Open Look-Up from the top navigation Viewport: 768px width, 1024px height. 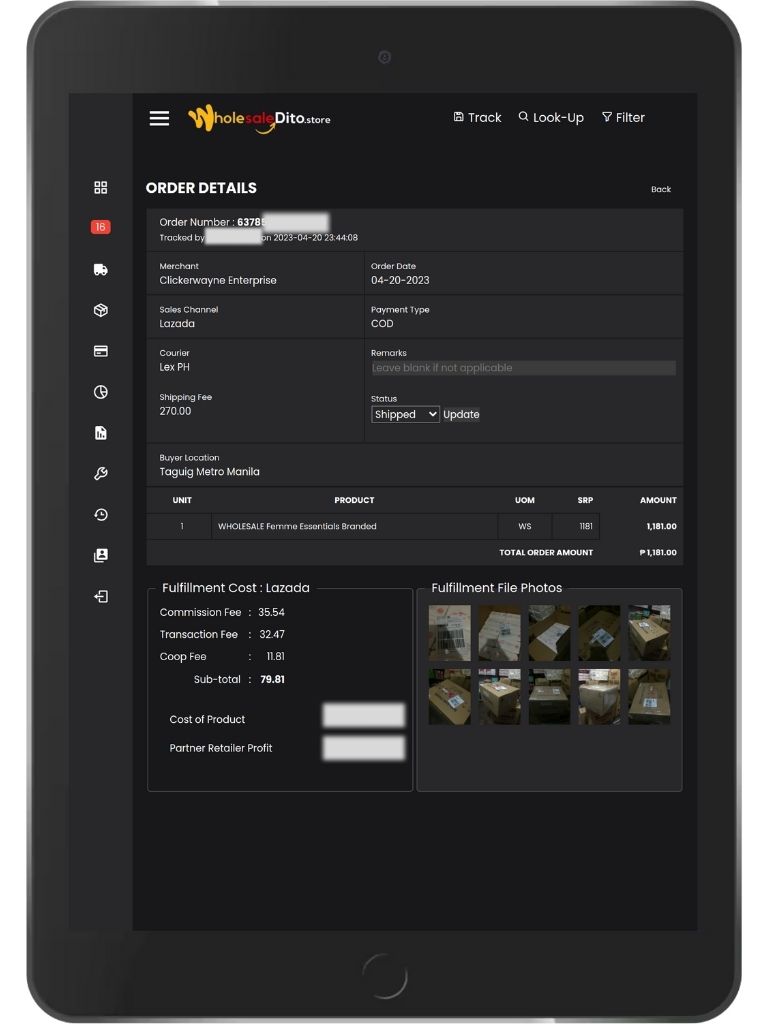pos(551,118)
